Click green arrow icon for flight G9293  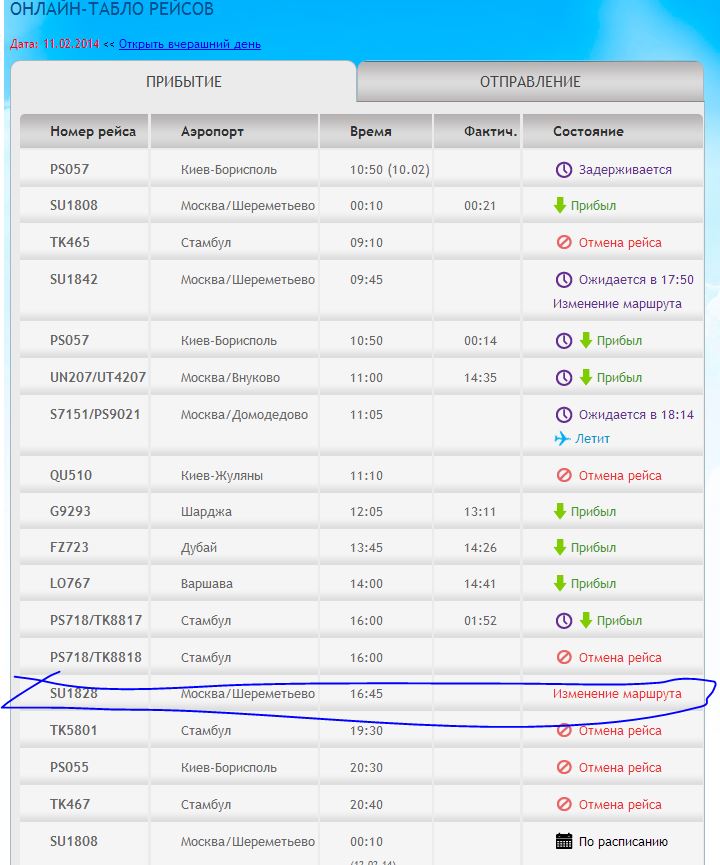(x=560, y=512)
